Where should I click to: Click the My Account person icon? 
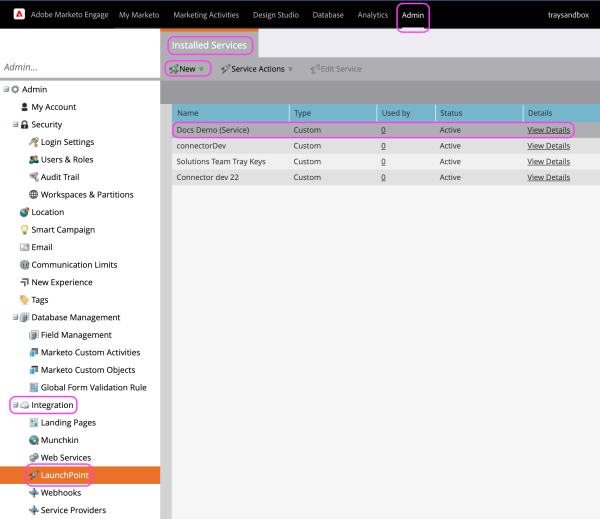pyautogui.click(x=23, y=107)
